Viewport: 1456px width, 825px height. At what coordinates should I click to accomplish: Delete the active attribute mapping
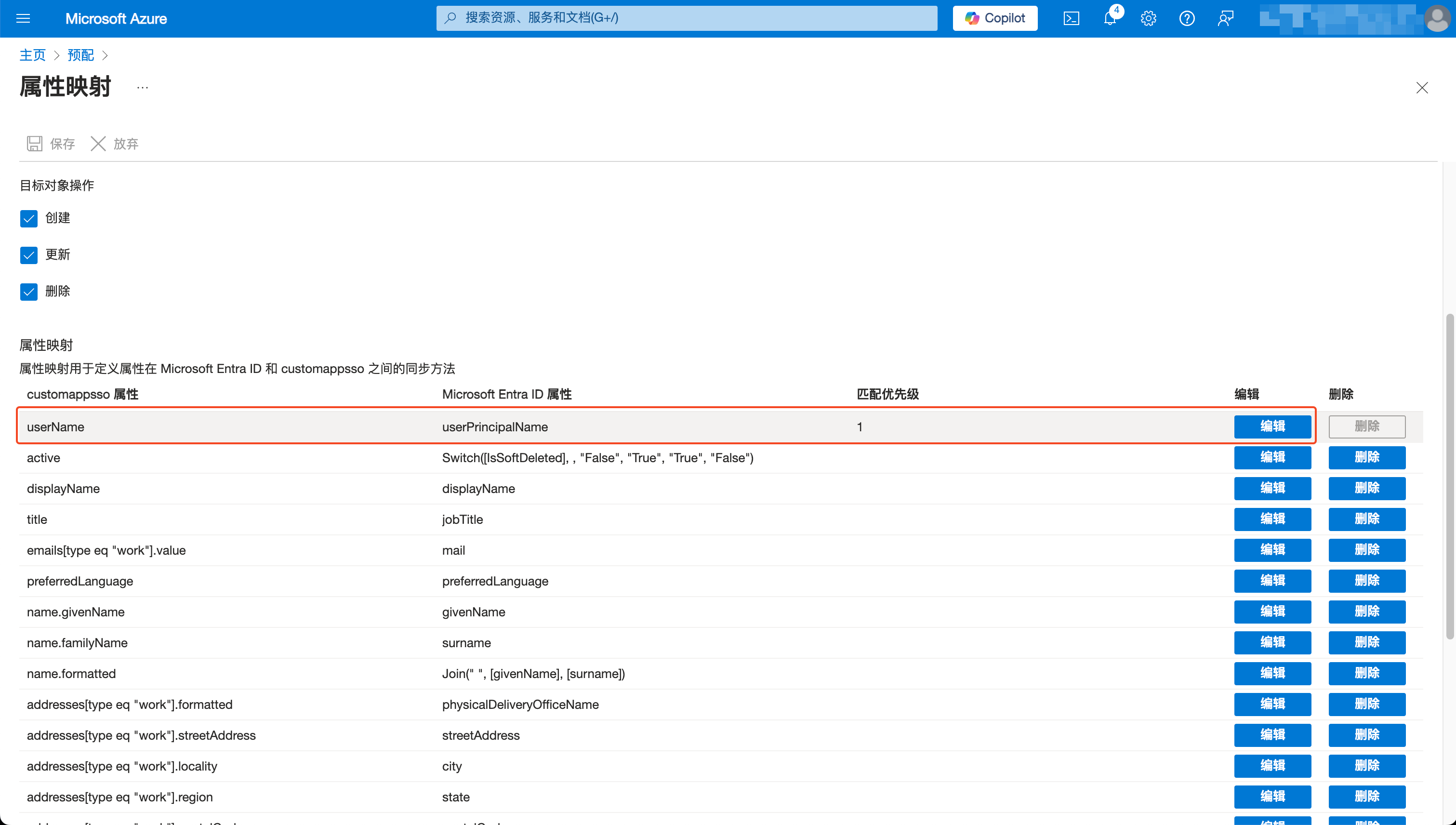pos(1367,457)
